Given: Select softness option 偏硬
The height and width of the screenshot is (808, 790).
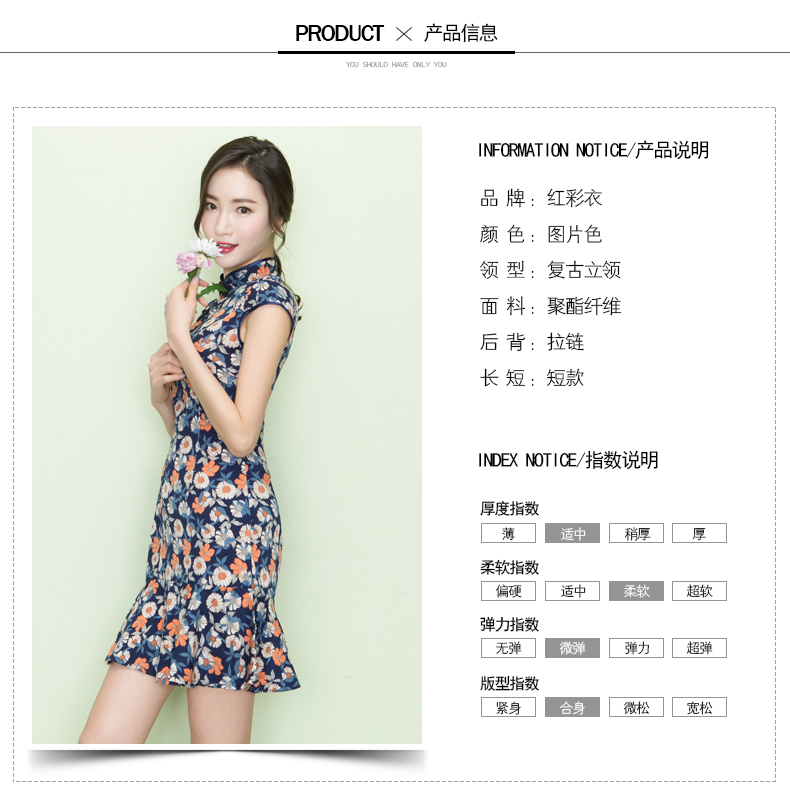Looking at the screenshot, I should click(x=508, y=591).
